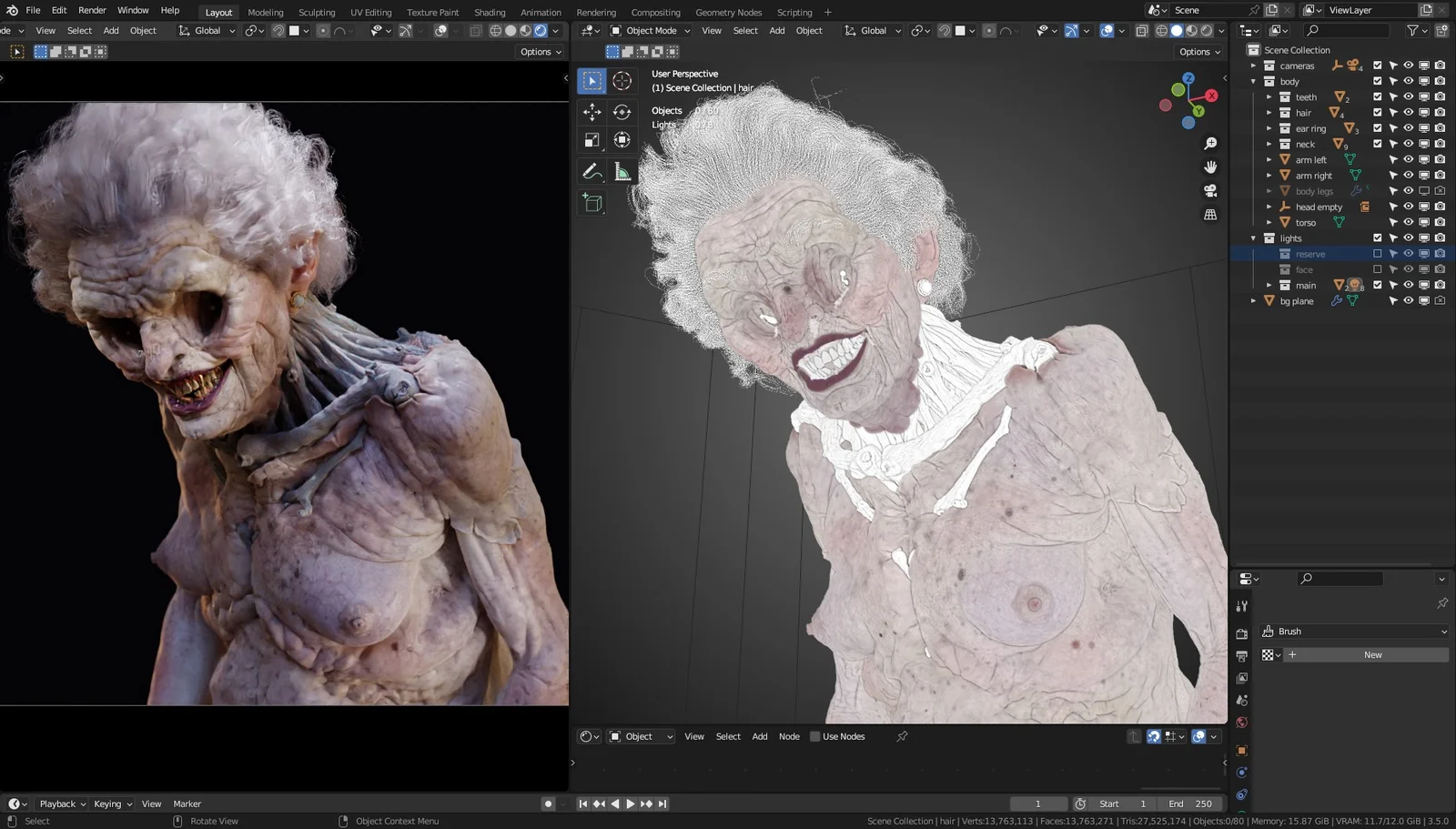The image size is (1456, 829).
Task: Select the Rotate tool
Action: [622, 111]
